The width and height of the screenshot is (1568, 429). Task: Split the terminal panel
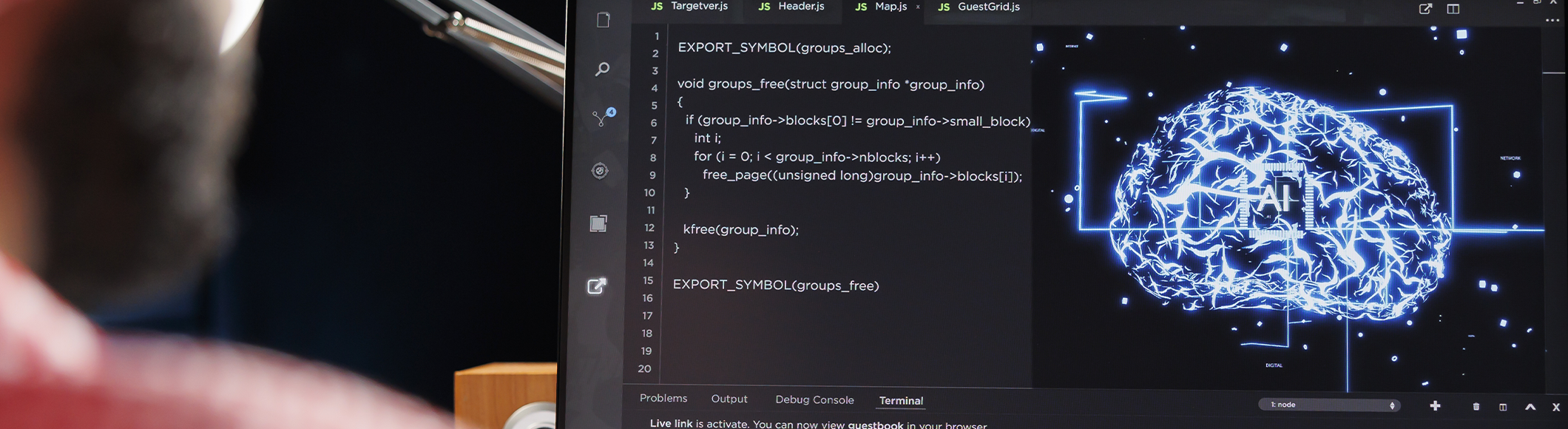tap(1503, 407)
